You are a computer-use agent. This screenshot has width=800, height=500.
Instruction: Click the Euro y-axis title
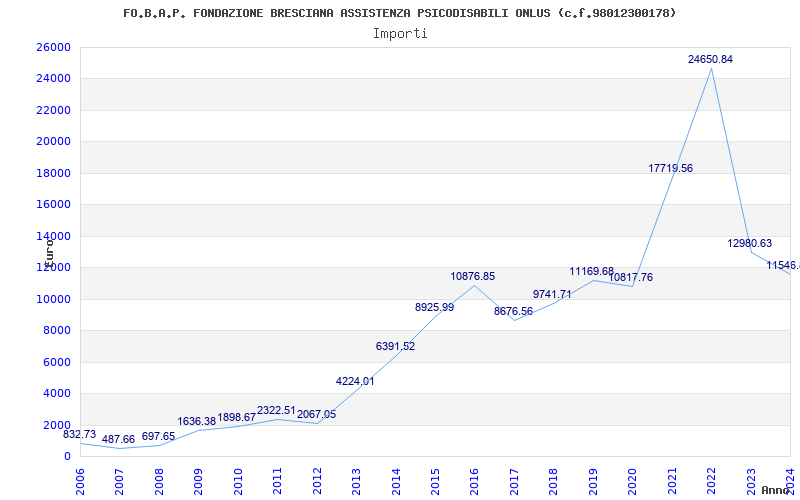tap(49, 253)
